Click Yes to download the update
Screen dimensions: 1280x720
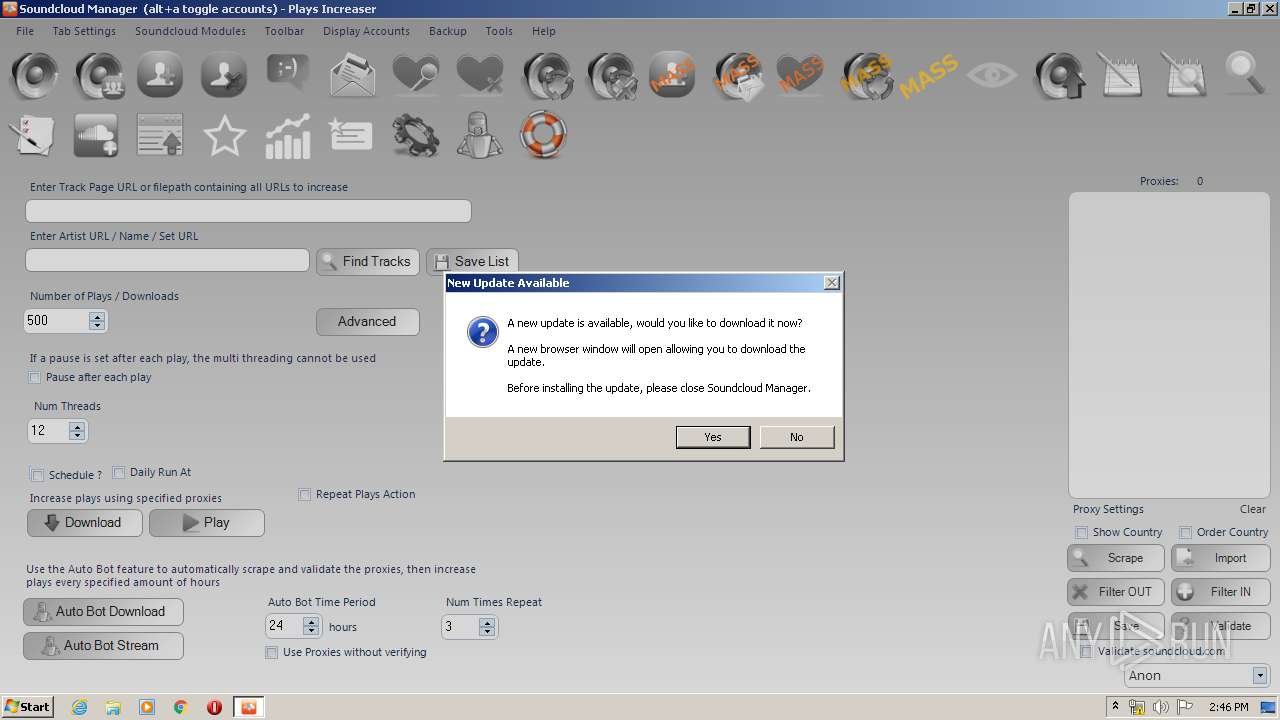(713, 437)
